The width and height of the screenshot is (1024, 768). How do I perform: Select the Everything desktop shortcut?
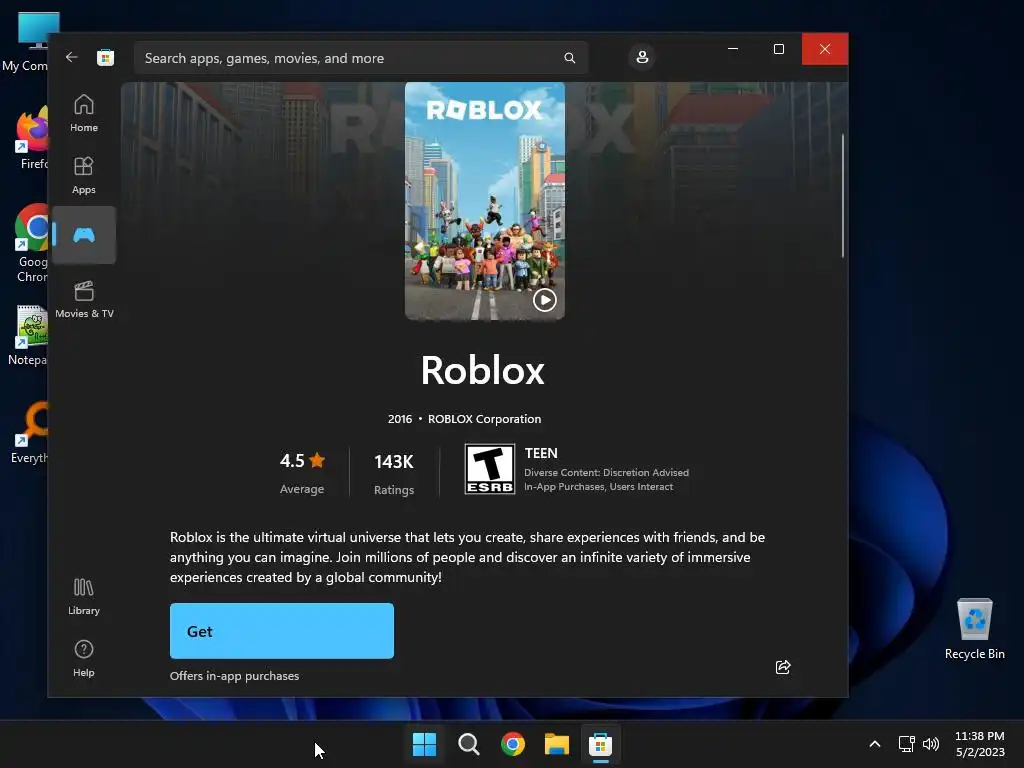[x=30, y=432]
